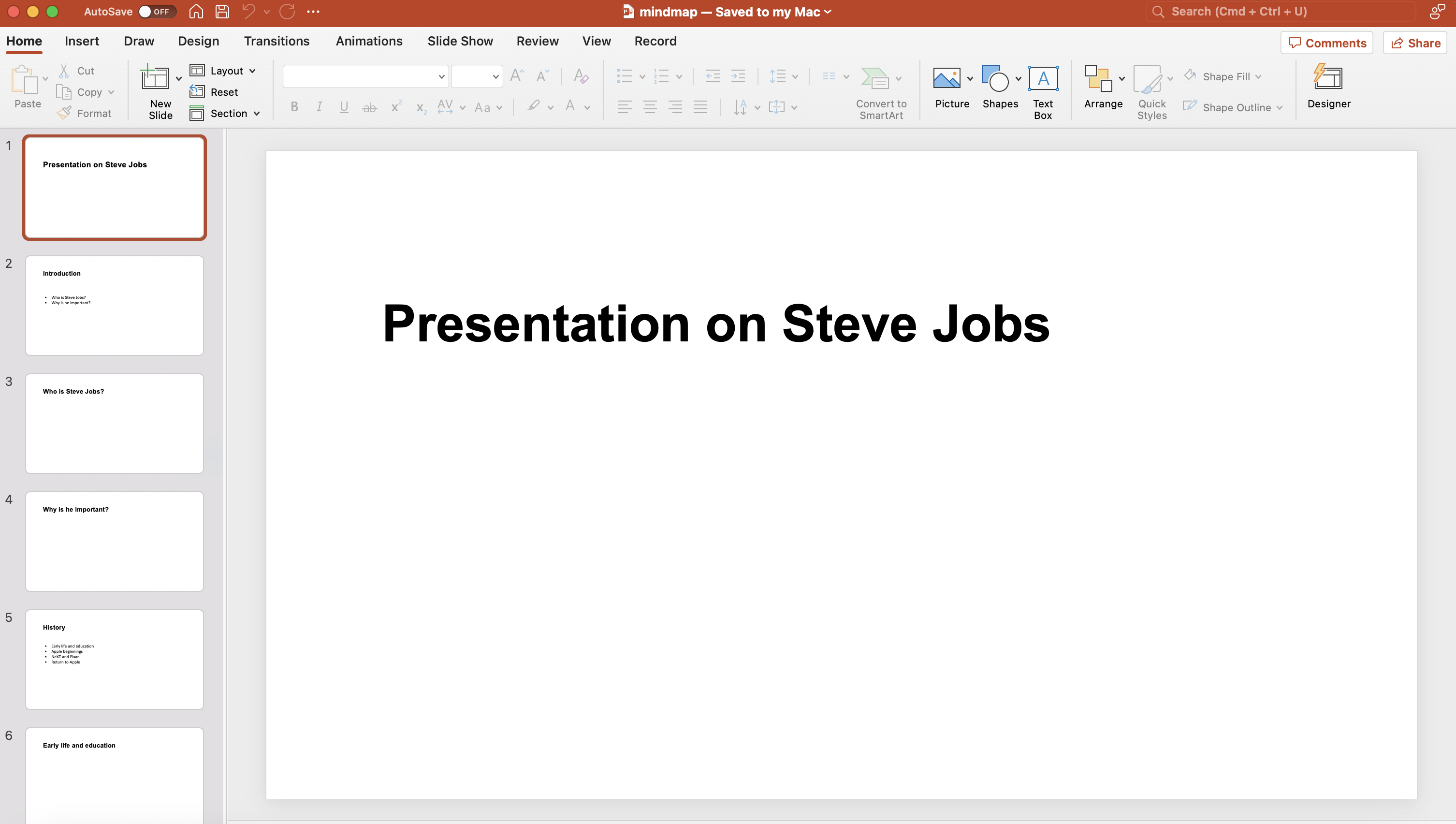Click the Paste clipboard icon
This screenshot has height=824, width=1456.
[24, 79]
